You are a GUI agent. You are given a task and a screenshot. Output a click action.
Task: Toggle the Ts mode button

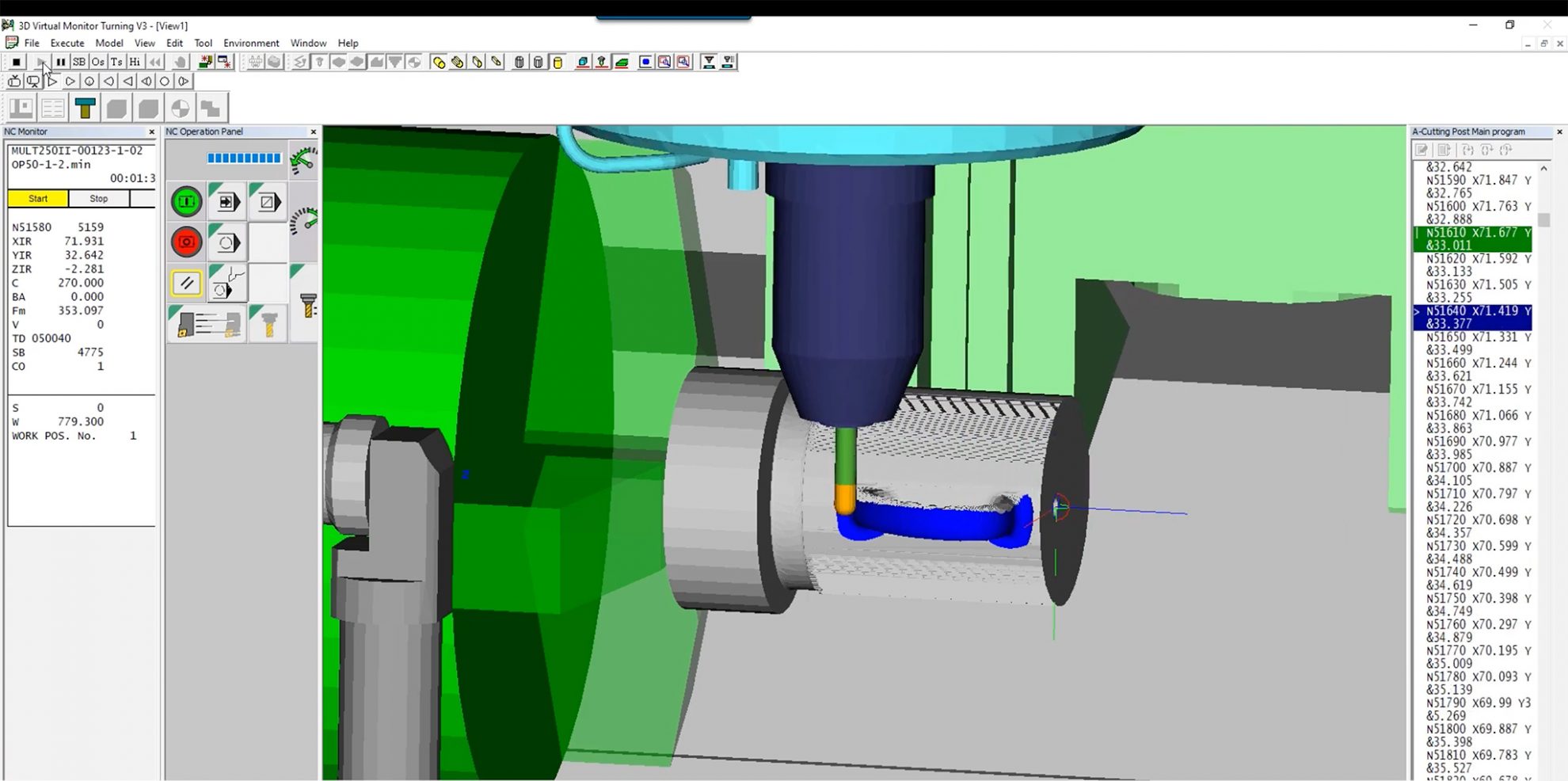[x=116, y=62]
